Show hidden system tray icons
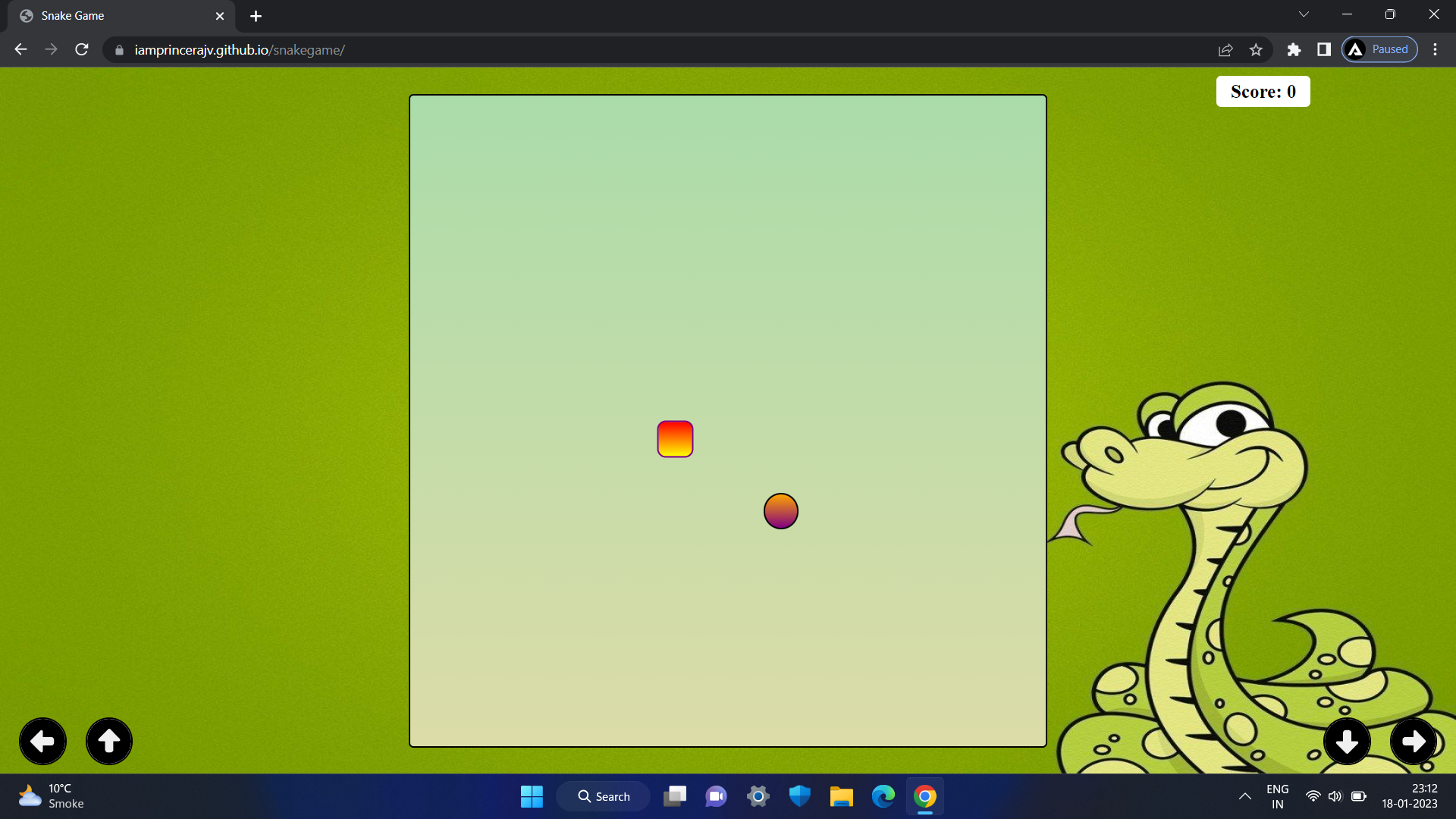Image resolution: width=1456 pixels, height=819 pixels. click(1244, 796)
